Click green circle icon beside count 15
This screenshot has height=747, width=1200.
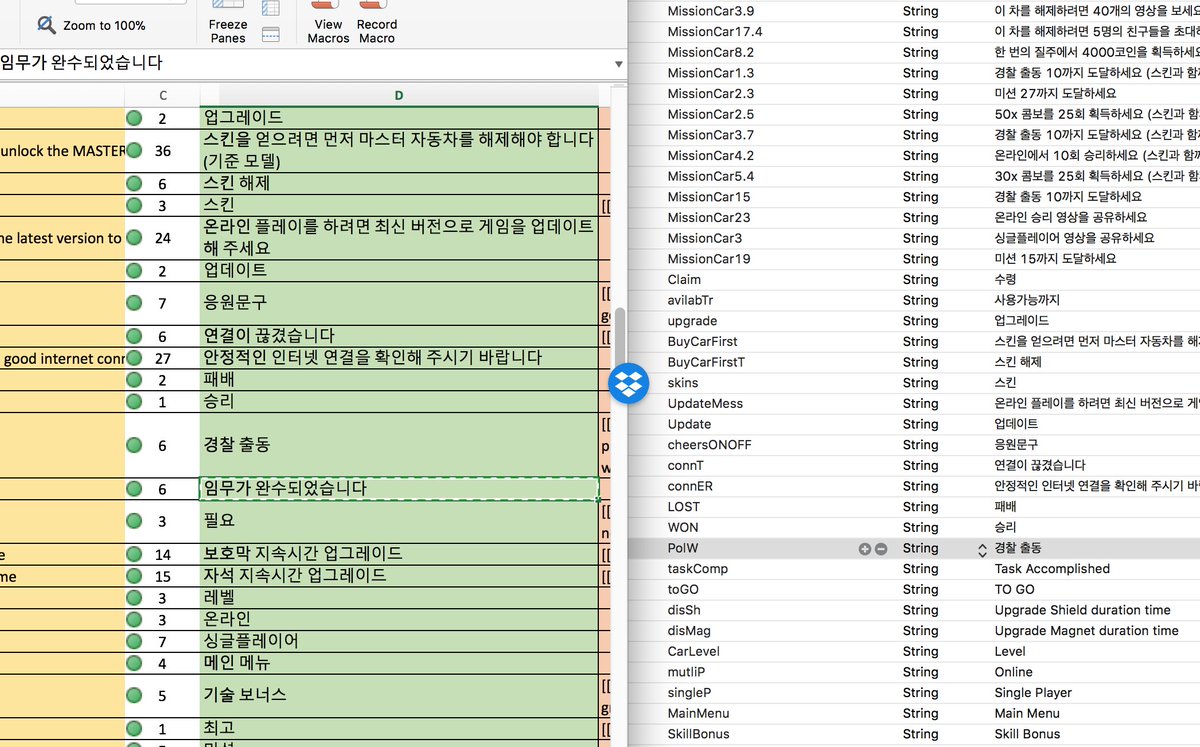134,576
